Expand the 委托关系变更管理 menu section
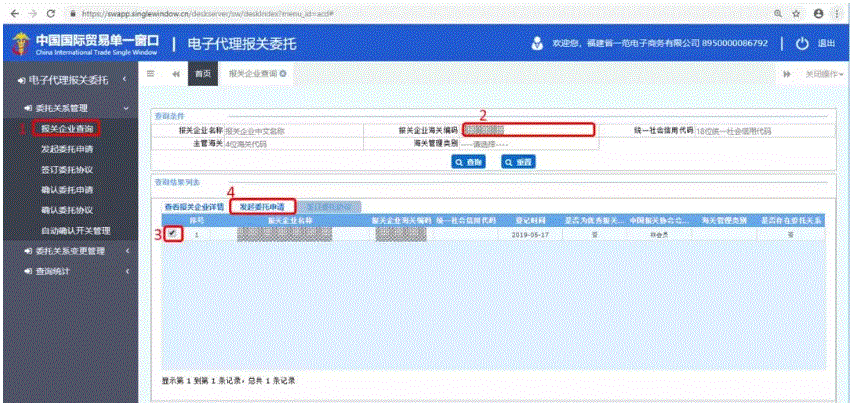This screenshot has height=403, width=851. (126, 251)
